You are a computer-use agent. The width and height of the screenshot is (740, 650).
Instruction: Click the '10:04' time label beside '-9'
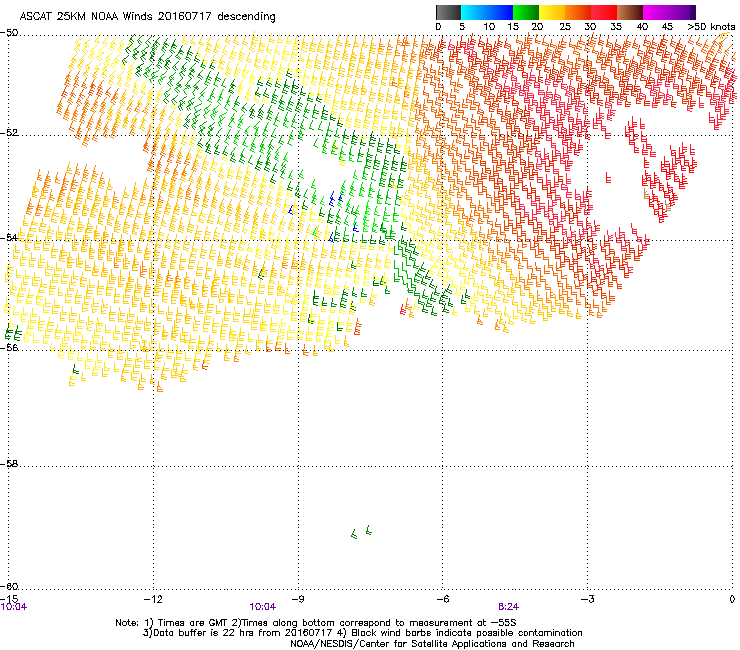[x=262, y=607]
